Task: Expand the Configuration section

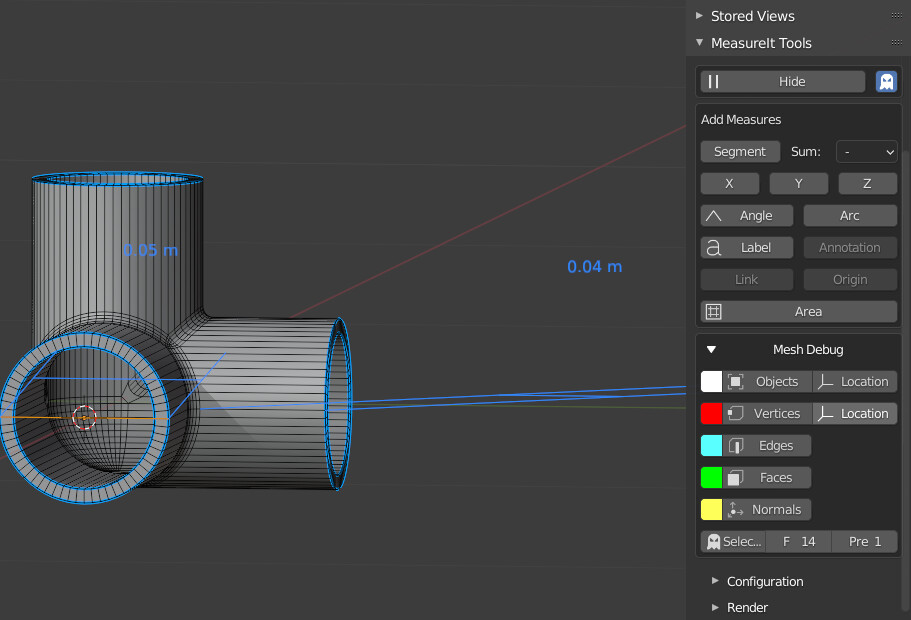Action: pyautogui.click(x=764, y=581)
